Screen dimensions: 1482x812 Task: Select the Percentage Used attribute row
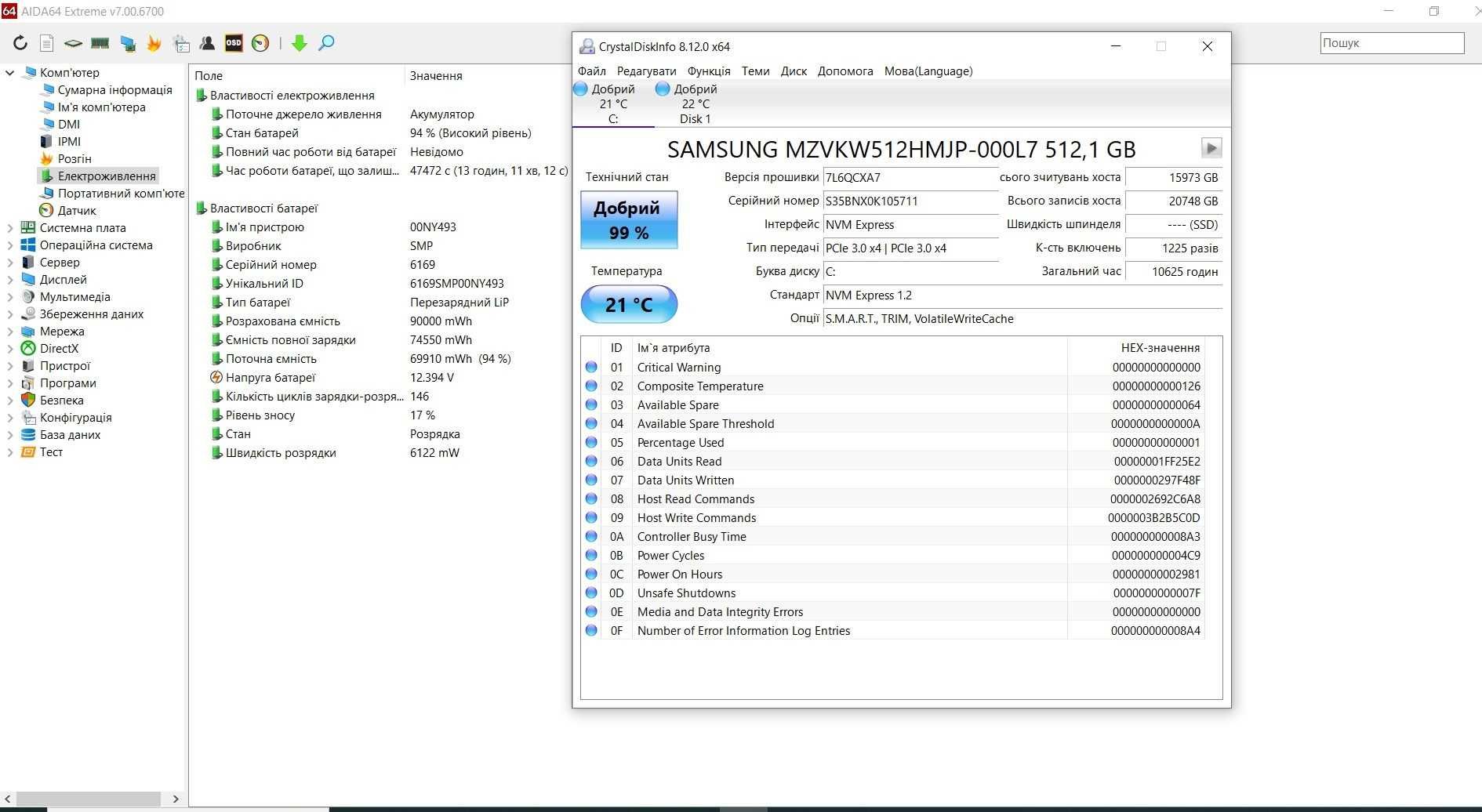pyautogui.click(x=894, y=442)
